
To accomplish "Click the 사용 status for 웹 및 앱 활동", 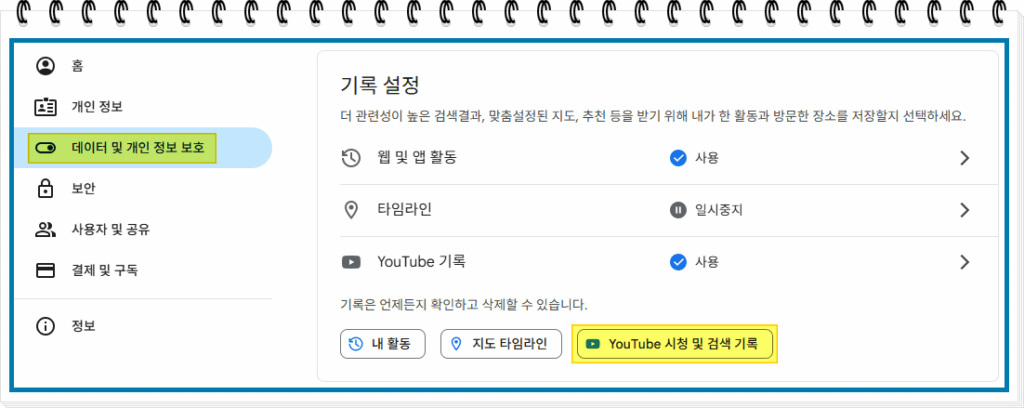I will pos(707,158).
